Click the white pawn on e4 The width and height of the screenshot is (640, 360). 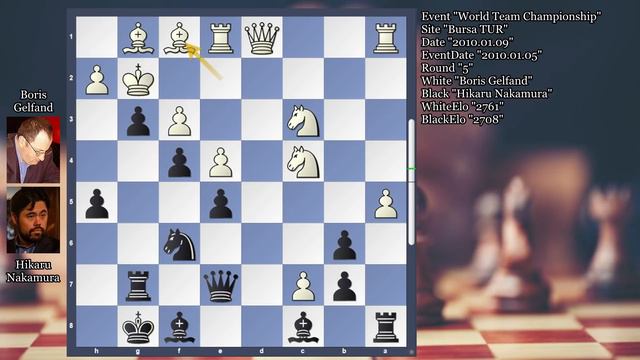220,162
